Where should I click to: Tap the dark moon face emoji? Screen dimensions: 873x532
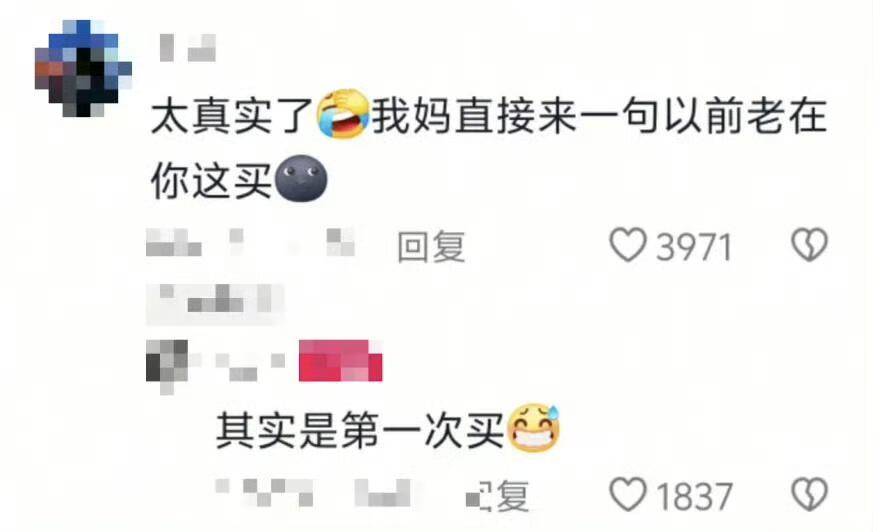coord(301,178)
